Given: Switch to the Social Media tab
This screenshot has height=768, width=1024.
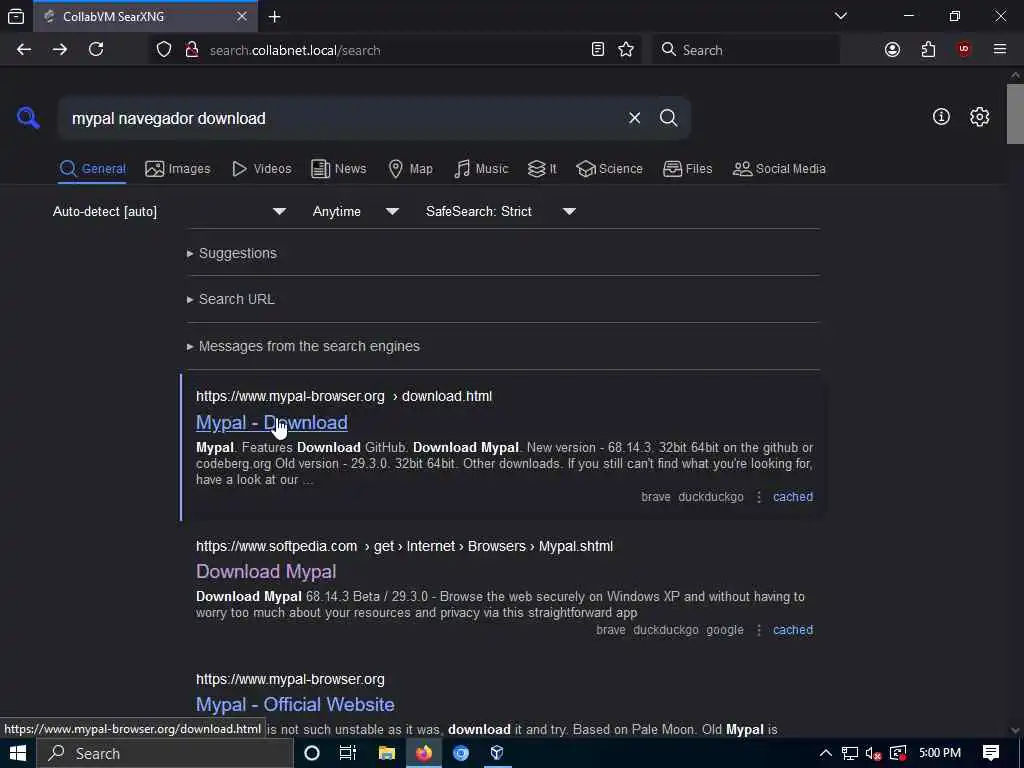Looking at the screenshot, I should (779, 168).
